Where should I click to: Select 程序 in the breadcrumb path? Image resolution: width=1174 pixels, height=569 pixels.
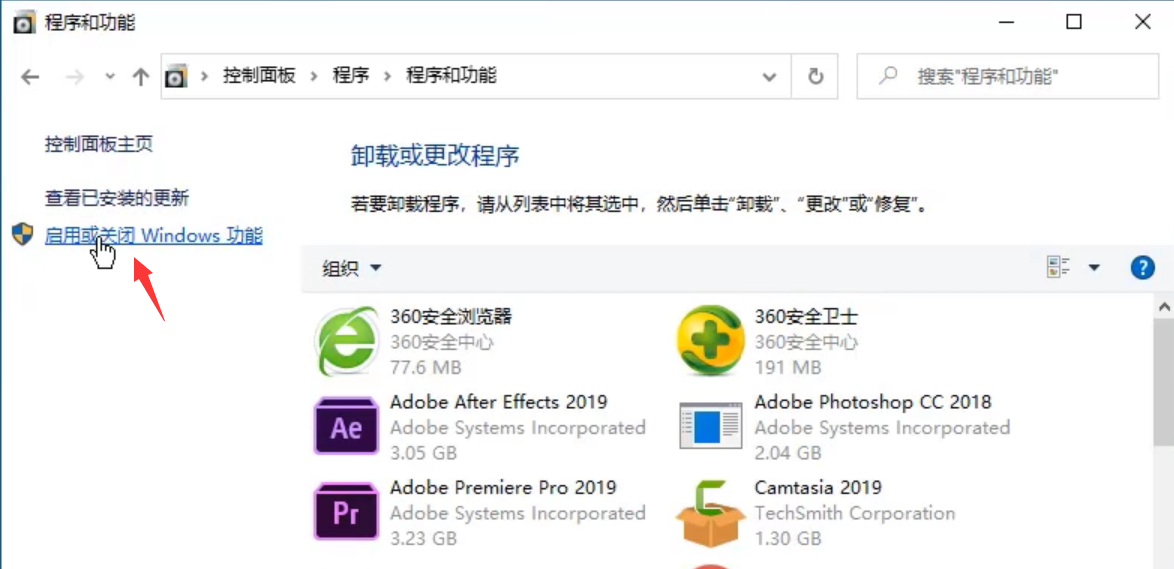[x=351, y=76]
